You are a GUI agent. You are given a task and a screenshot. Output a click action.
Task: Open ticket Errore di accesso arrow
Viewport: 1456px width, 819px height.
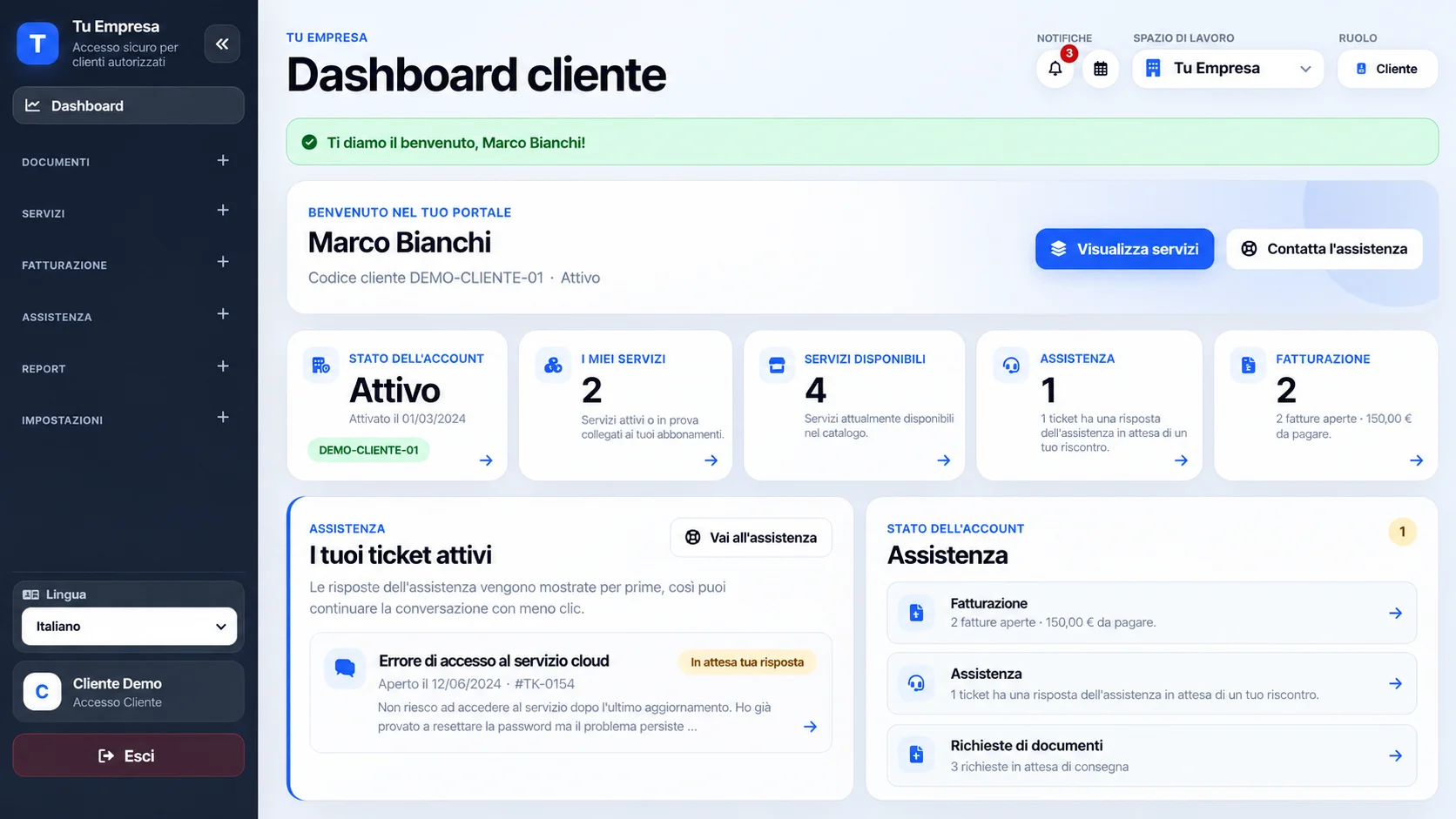[x=810, y=727]
